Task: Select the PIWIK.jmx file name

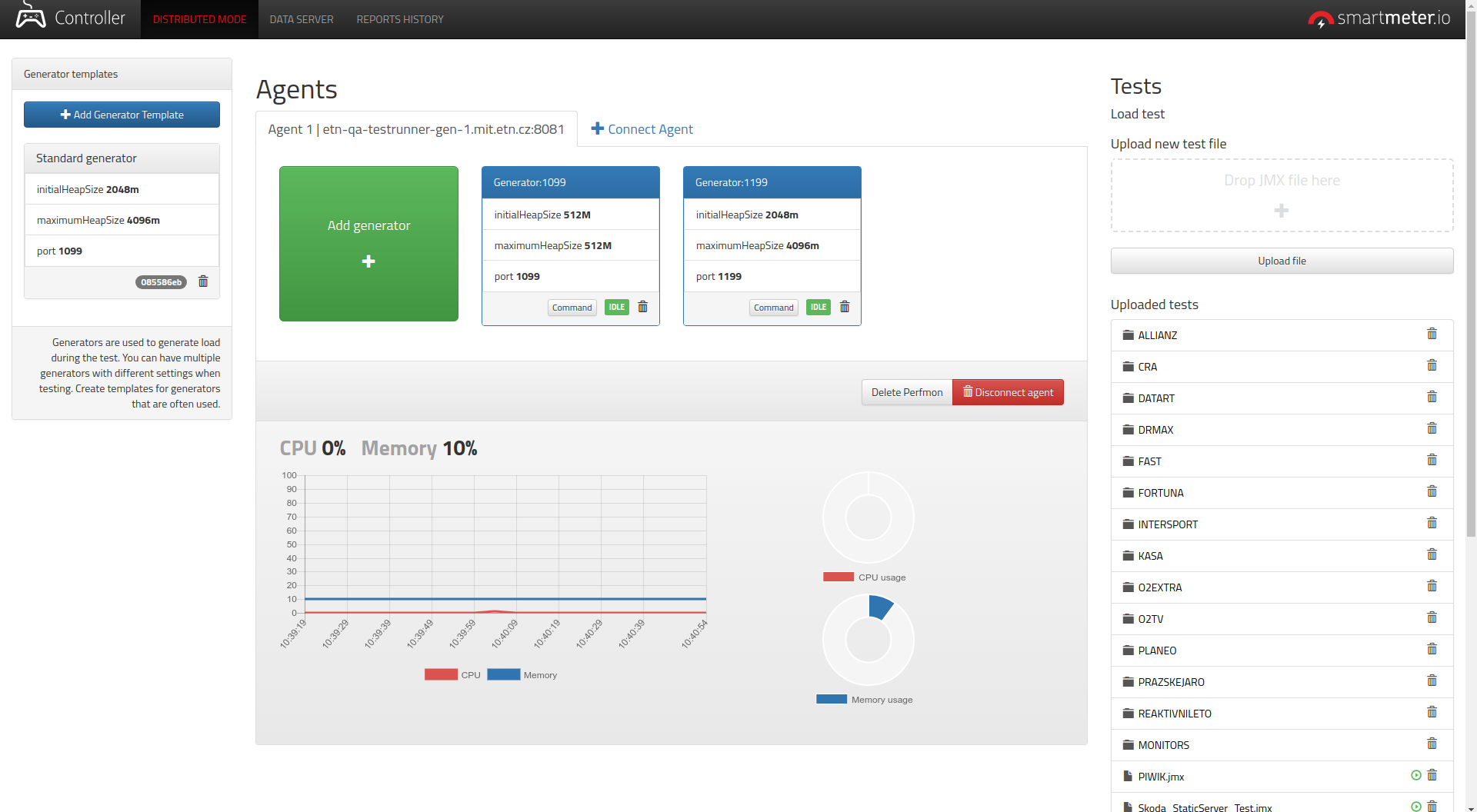Action: pos(1161,777)
